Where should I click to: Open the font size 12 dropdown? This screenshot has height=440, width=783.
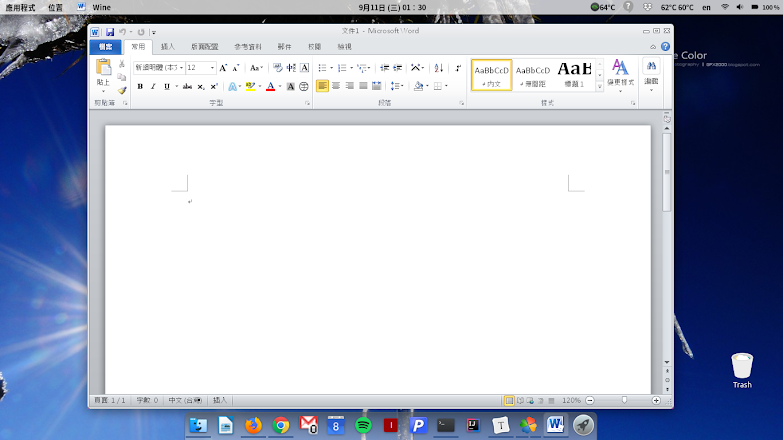click(x=212, y=68)
